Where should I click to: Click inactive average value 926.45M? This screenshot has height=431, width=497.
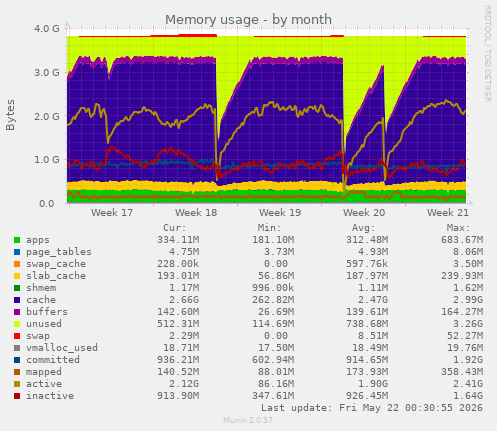[x=367, y=396]
